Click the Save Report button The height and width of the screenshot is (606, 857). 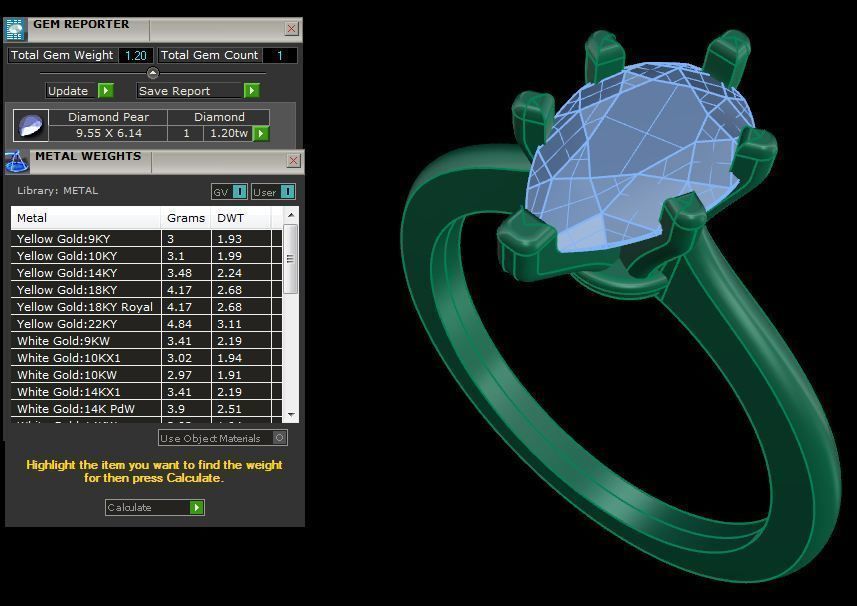(x=198, y=91)
